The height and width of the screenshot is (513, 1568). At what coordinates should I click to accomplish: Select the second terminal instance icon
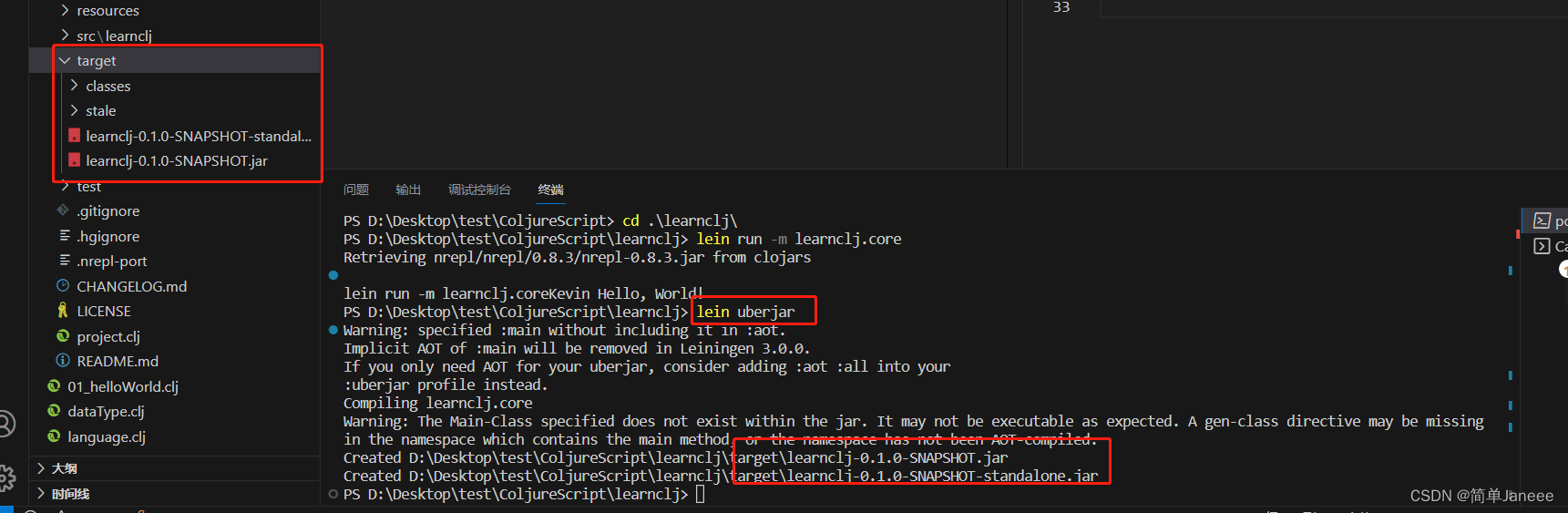pyautogui.click(x=1542, y=246)
